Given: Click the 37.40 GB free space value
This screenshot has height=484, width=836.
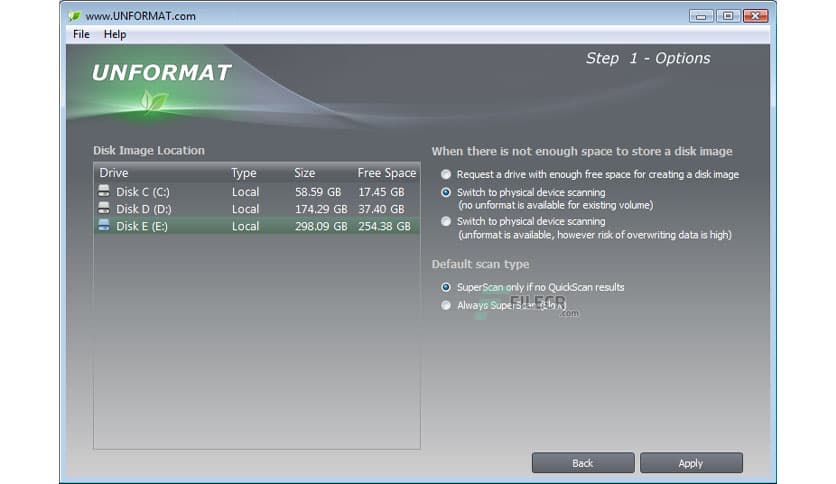Looking at the screenshot, I should click(381, 209).
